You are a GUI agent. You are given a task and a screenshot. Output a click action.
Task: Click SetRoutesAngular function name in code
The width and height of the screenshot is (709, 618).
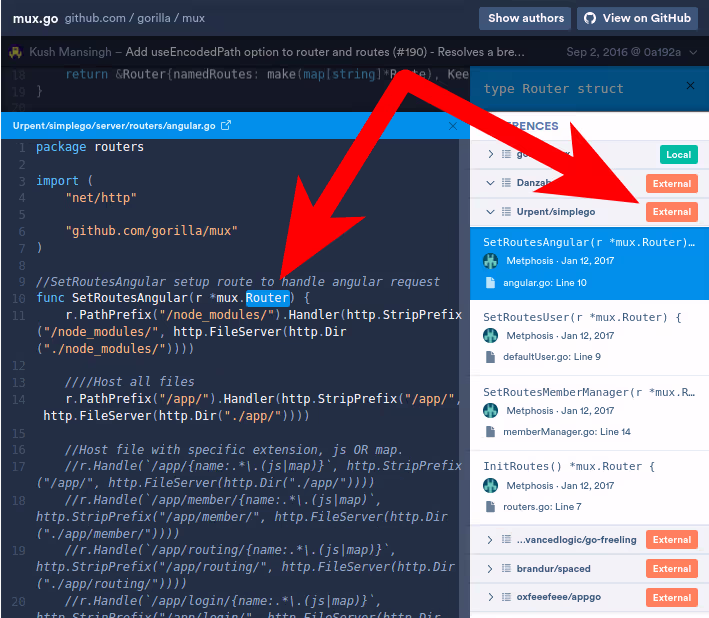point(130,298)
